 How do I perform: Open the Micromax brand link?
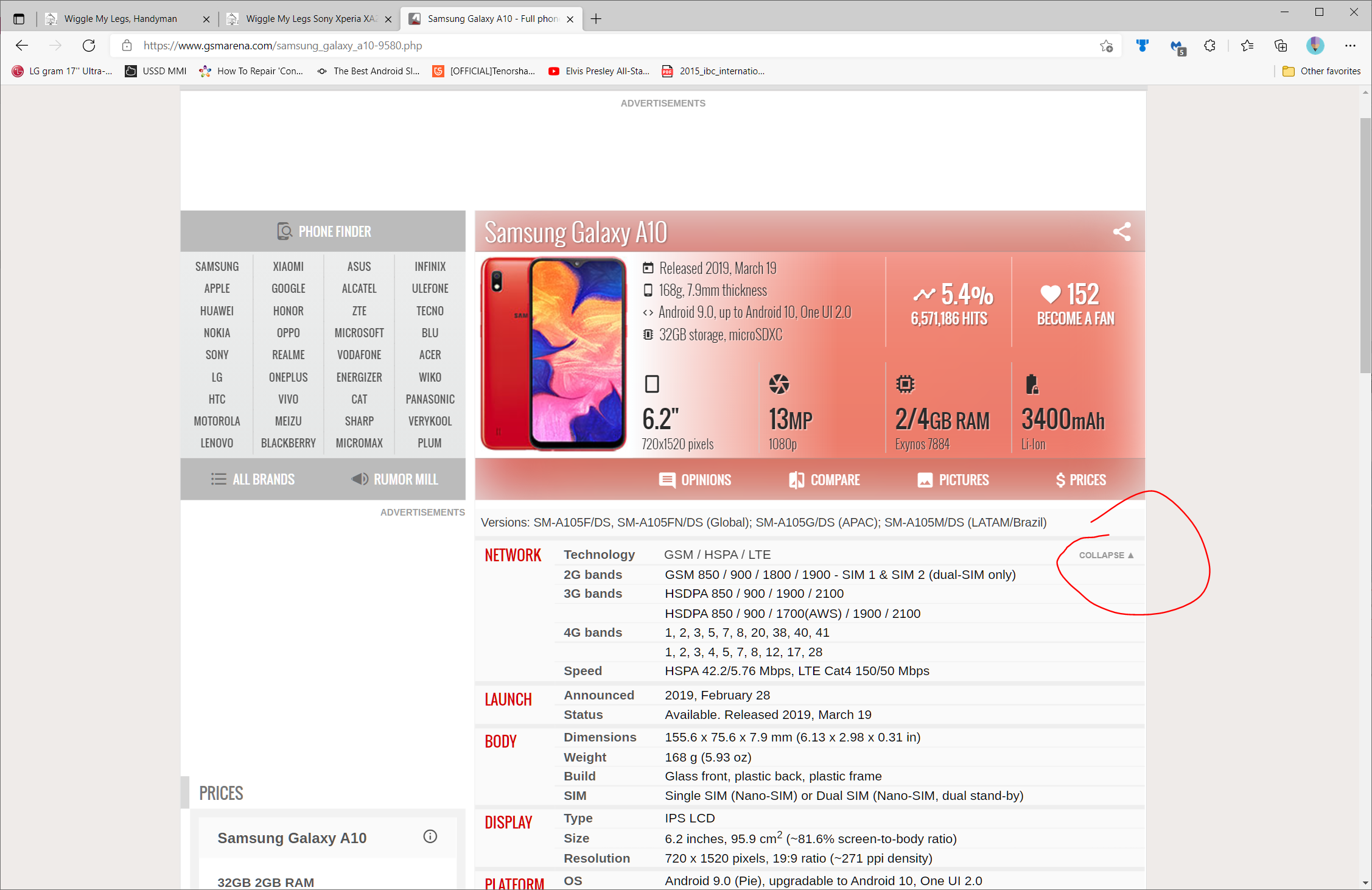[359, 443]
